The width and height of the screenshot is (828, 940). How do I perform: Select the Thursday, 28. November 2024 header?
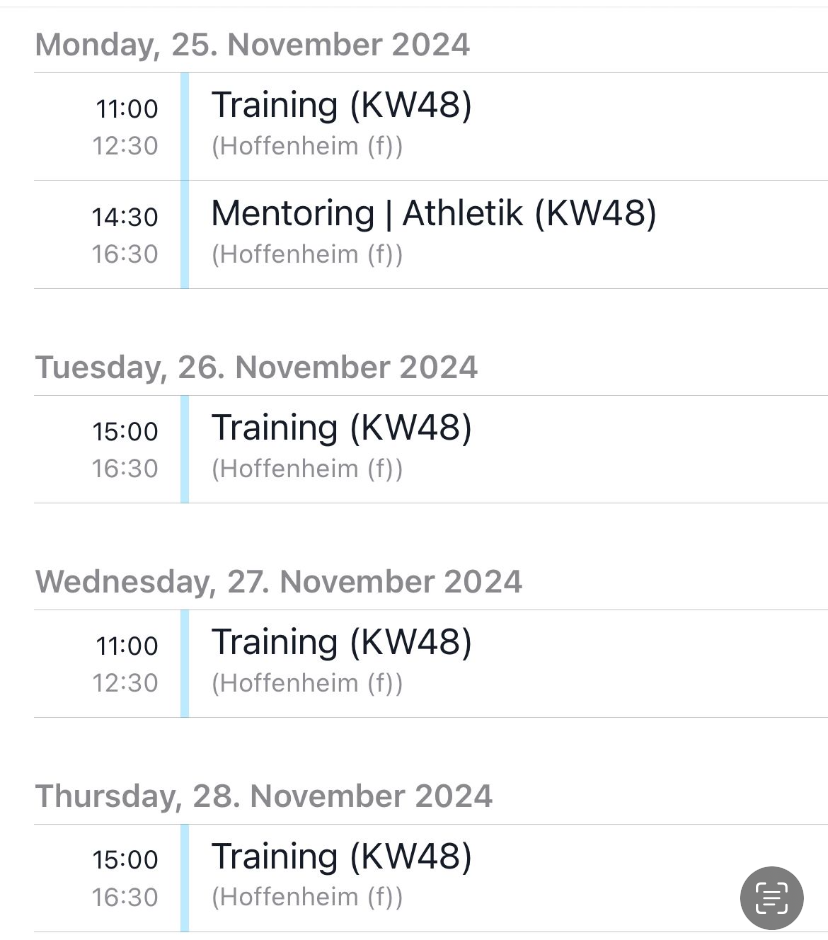(x=264, y=796)
